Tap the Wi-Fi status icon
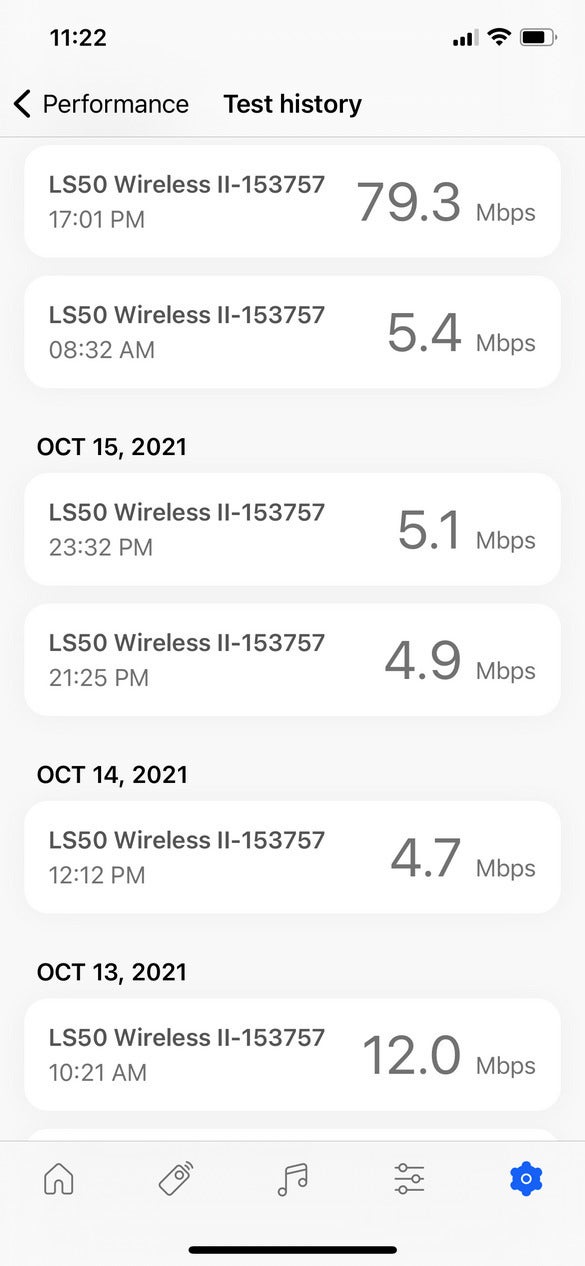Screen dimensions: 585x1266 pyautogui.click(x=497, y=38)
